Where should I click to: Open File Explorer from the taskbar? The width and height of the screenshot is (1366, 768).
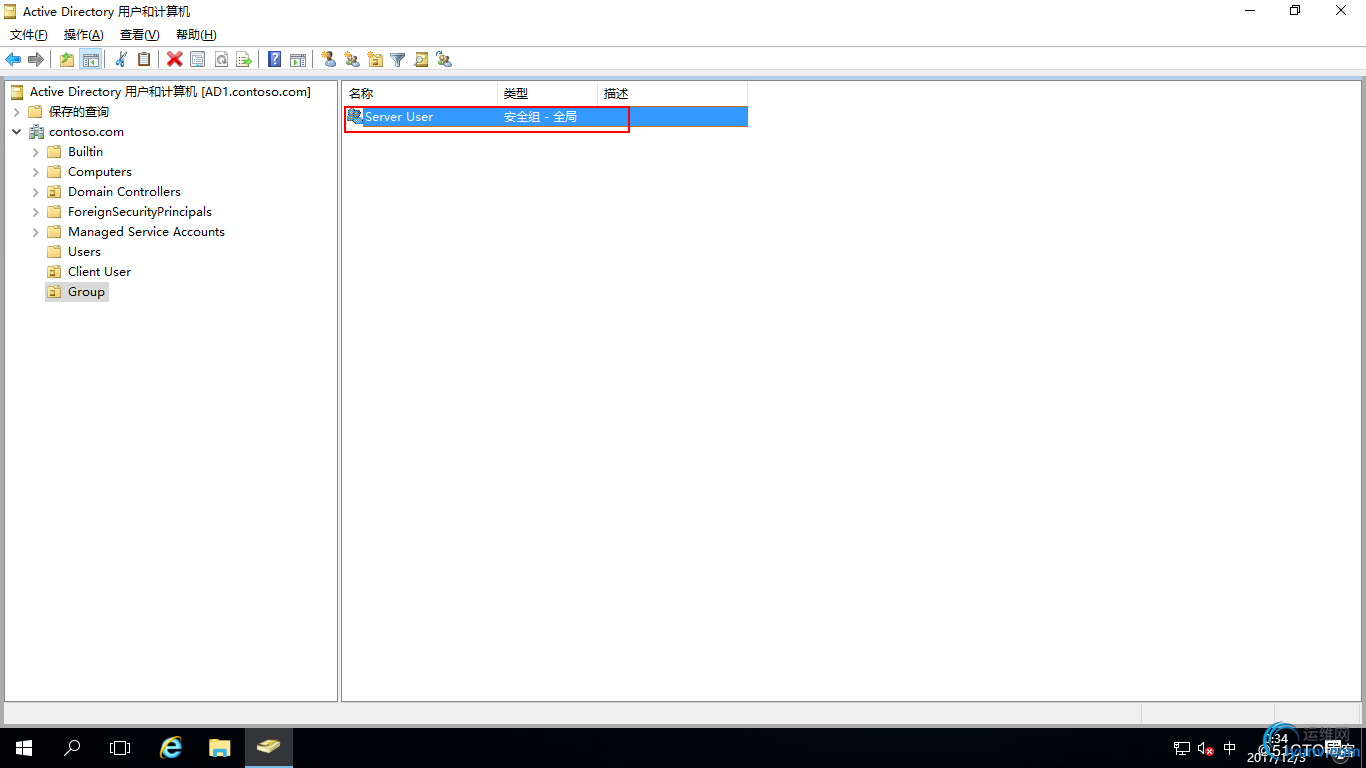coord(220,747)
